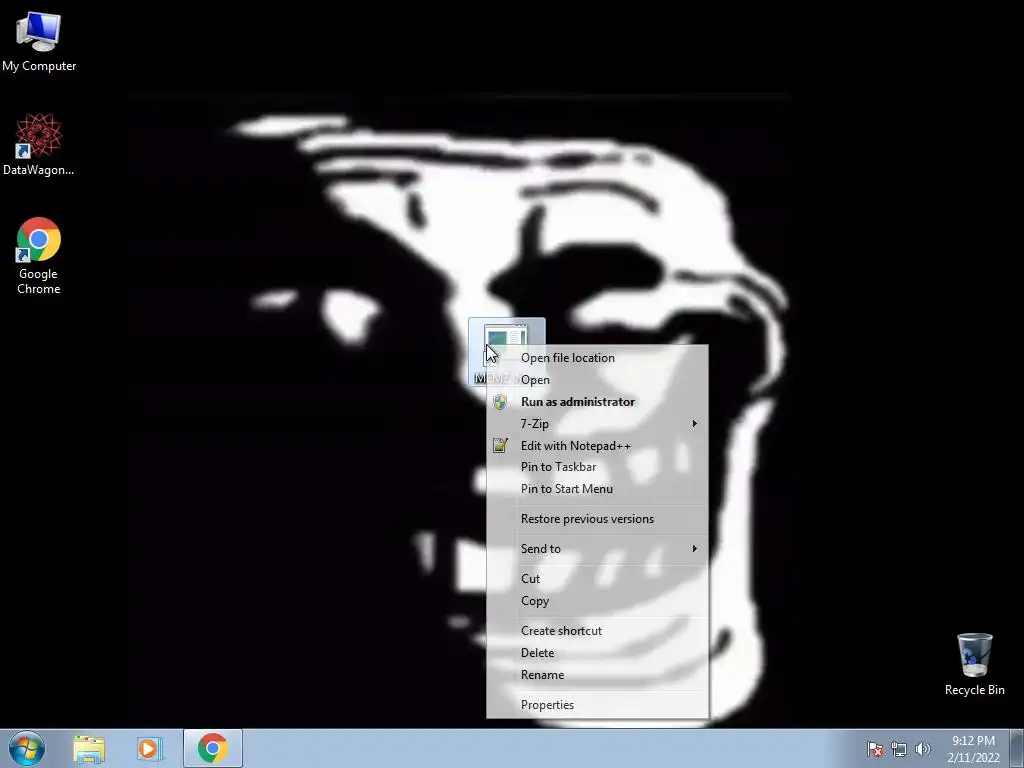Open the Windows Start menu orb
This screenshot has height=768, width=1024.
point(27,748)
